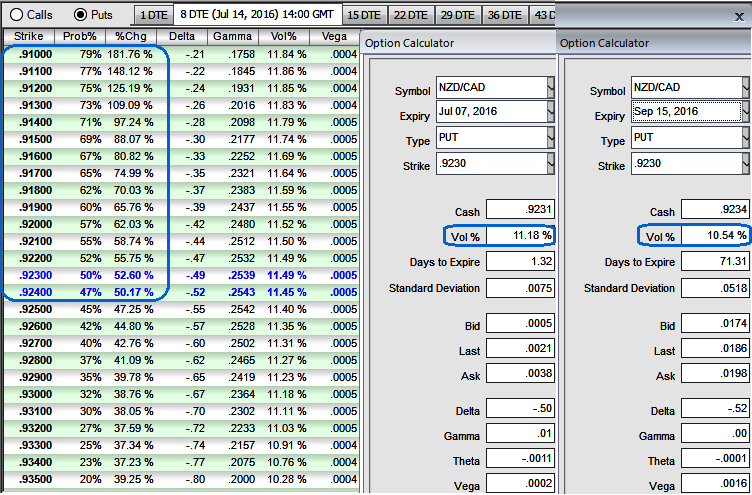752x495 pixels.
Task: Switch to the 1 DTE tab
Action: (x=153, y=16)
